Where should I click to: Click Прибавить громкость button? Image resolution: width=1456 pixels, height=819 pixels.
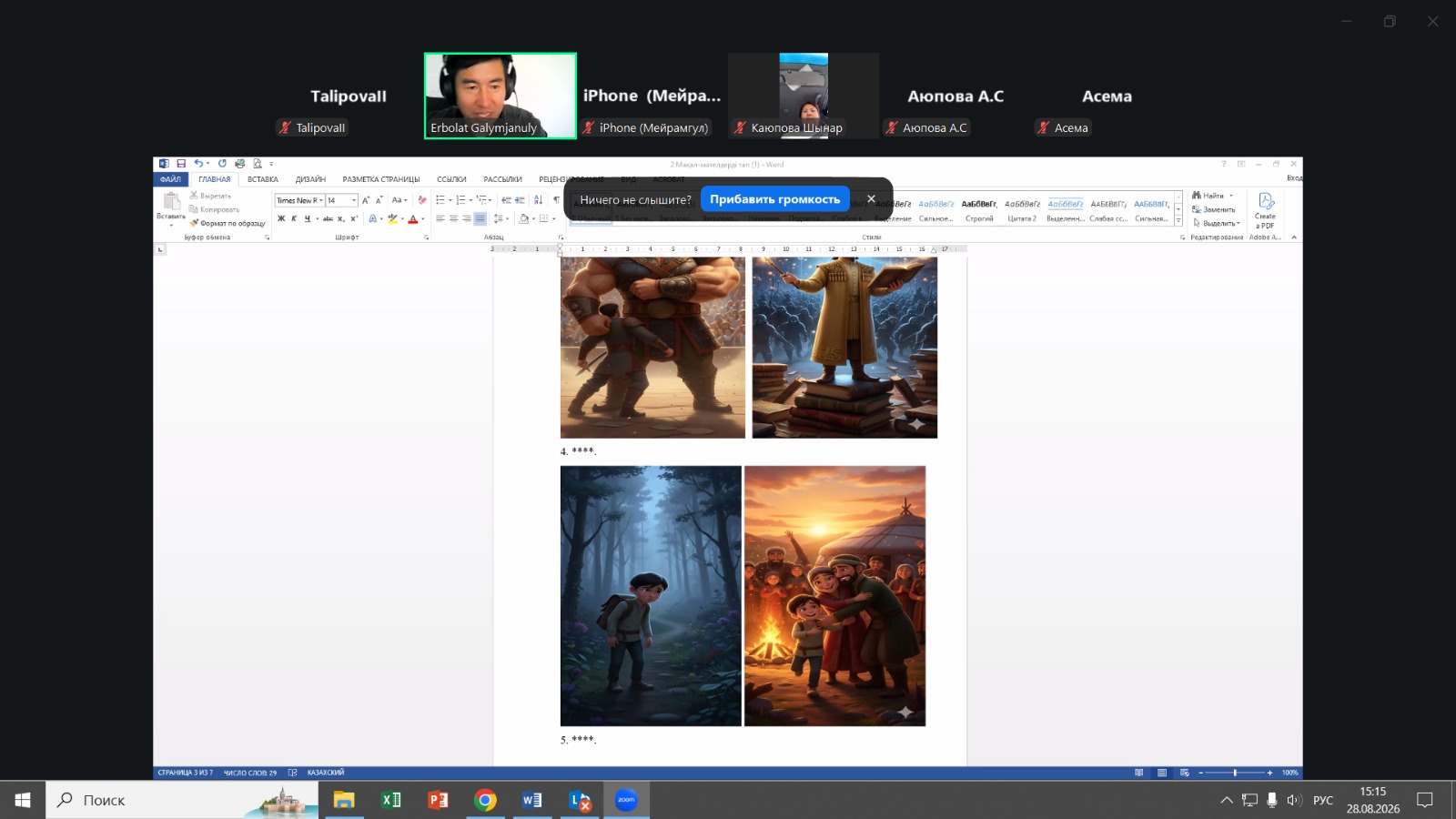pos(774,199)
